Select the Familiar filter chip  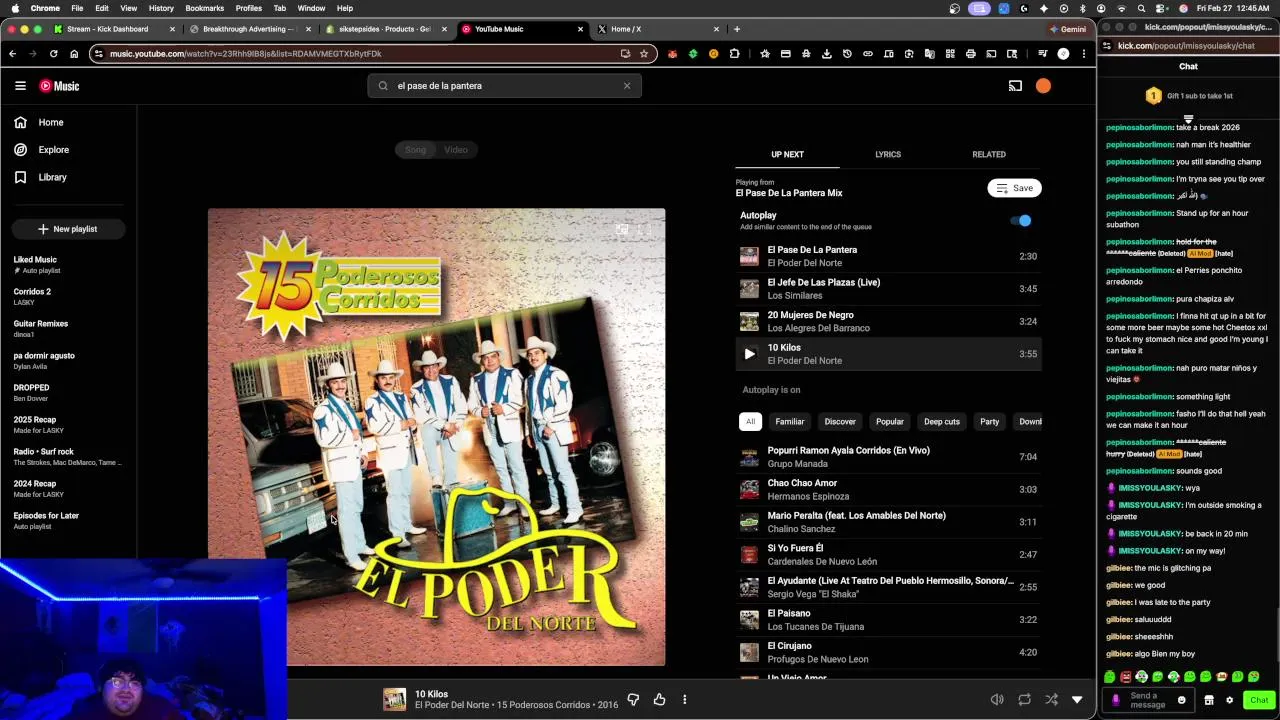point(789,421)
